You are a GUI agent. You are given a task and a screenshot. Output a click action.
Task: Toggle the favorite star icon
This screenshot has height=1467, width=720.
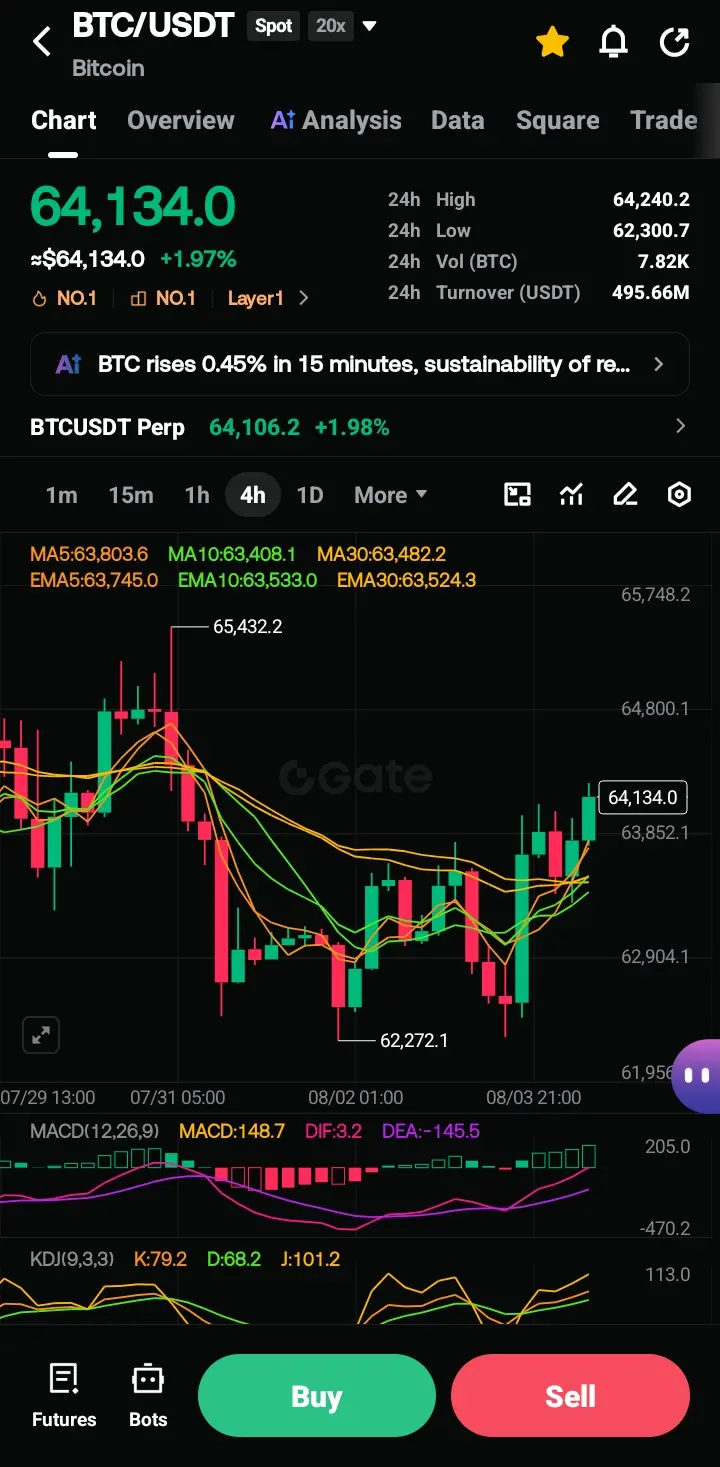[552, 42]
